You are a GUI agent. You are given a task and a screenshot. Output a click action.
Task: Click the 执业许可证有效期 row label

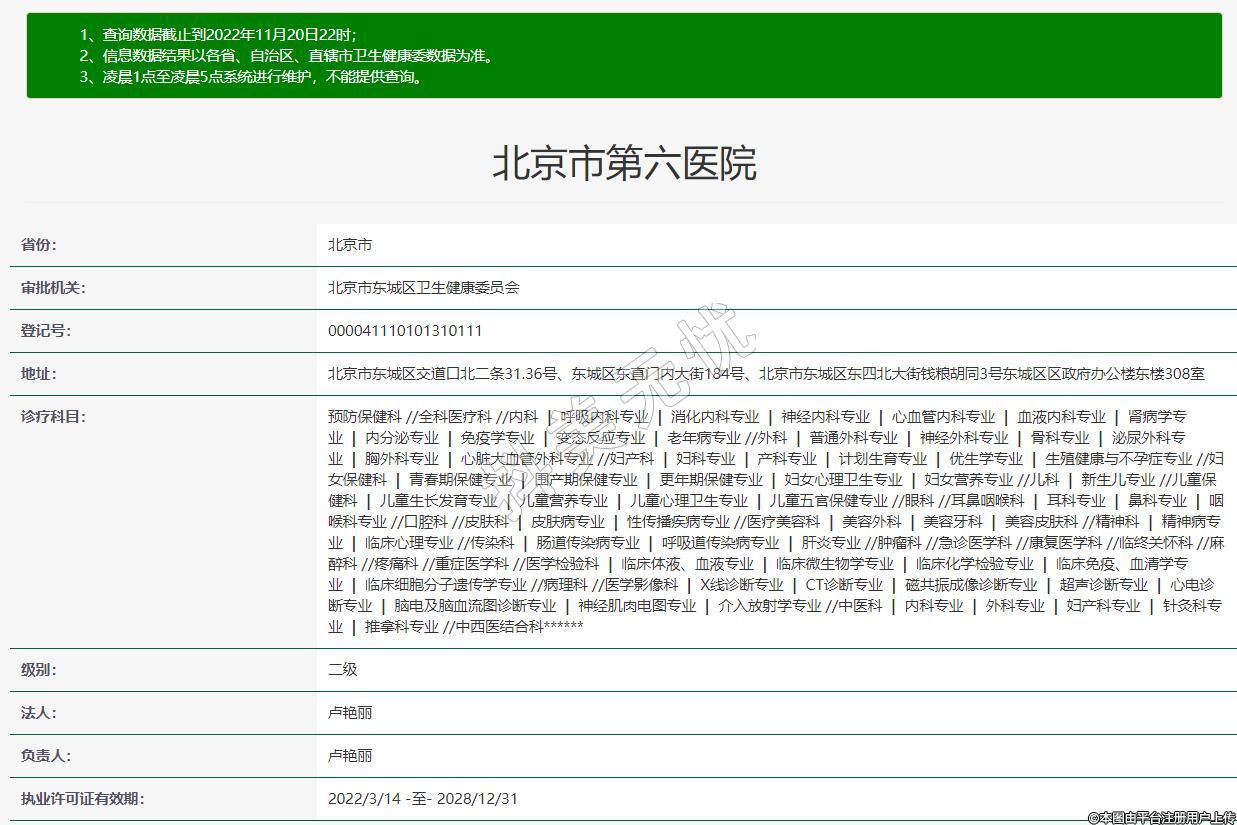[83, 799]
